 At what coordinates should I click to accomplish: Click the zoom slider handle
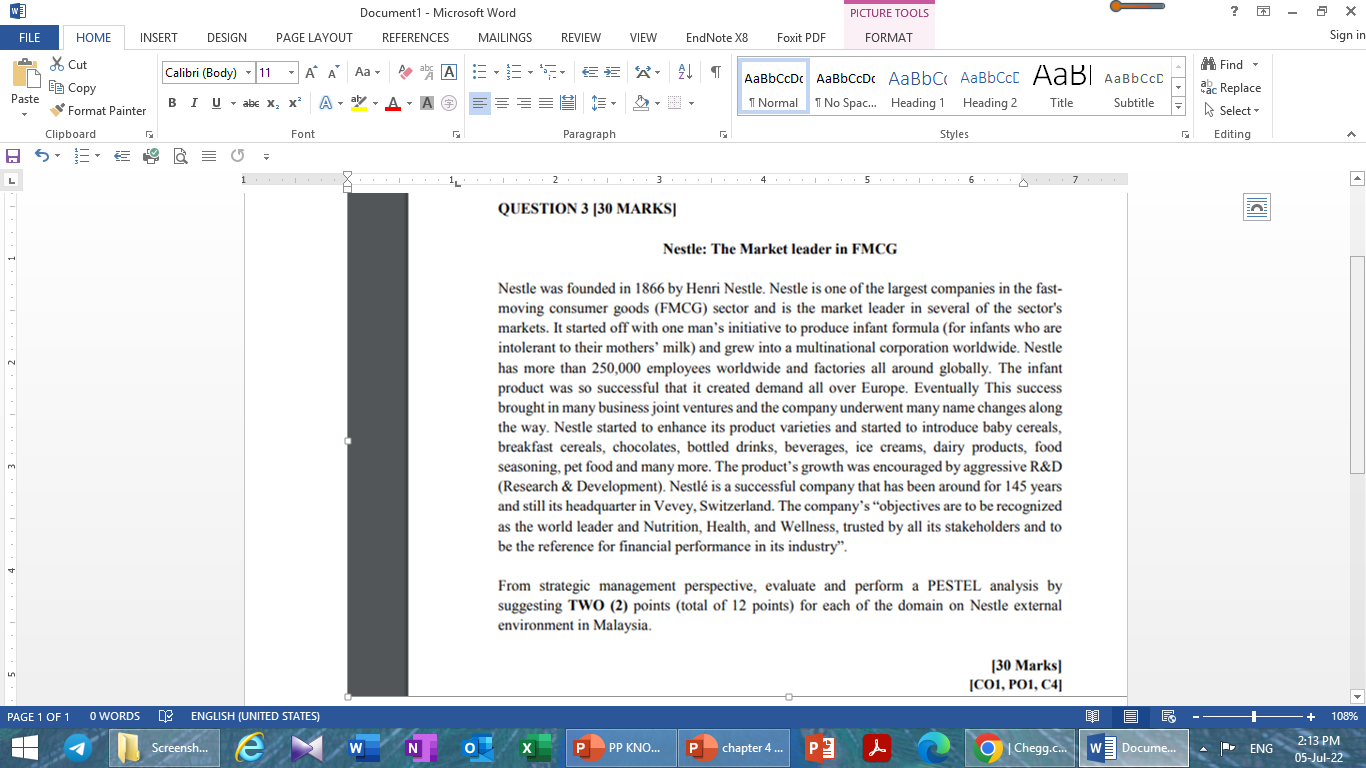(x=1254, y=717)
